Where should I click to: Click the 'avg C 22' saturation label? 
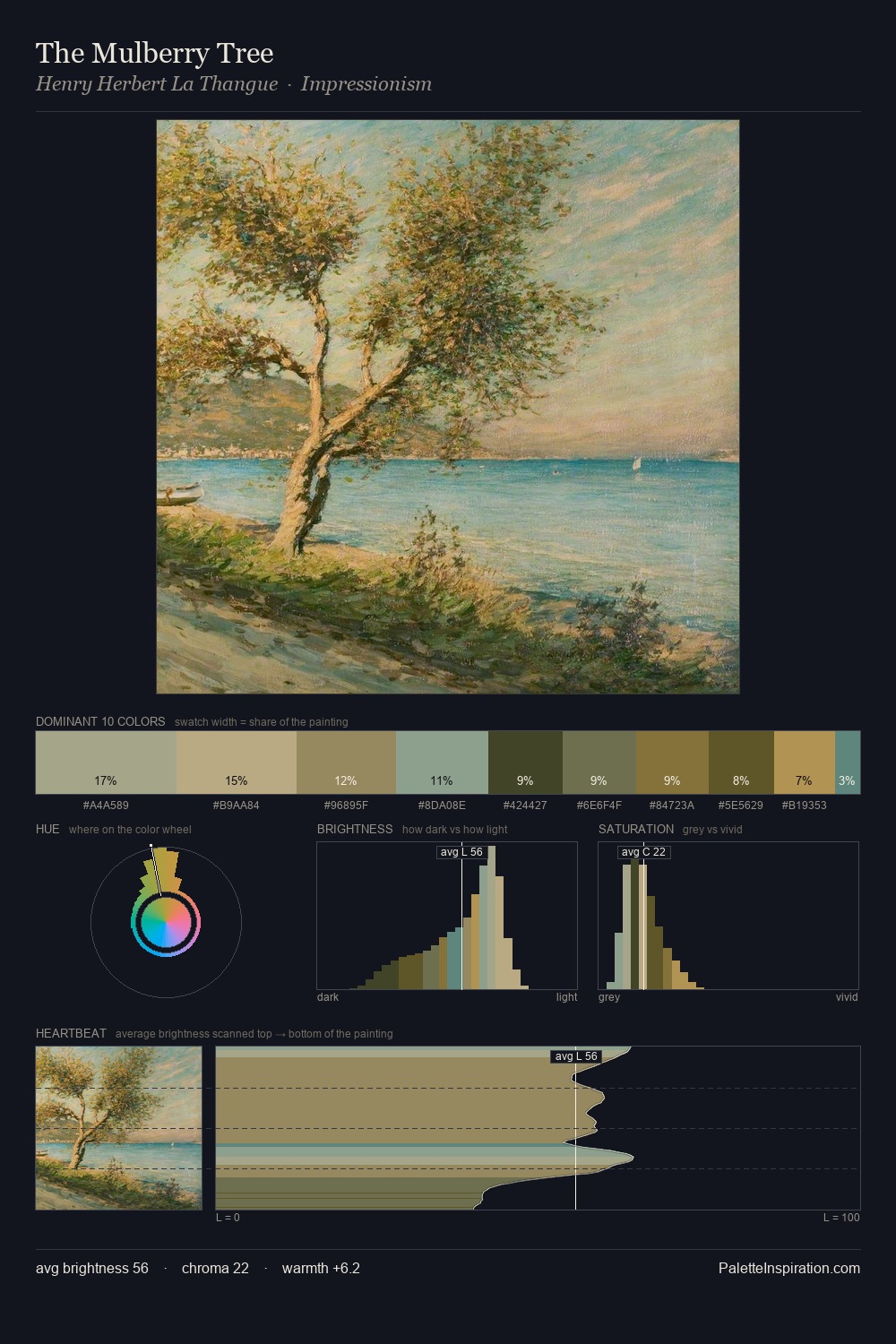(x=643, y=852)
